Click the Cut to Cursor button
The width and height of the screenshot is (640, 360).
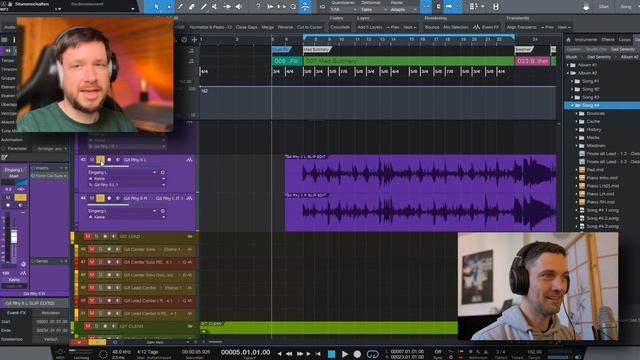(309, 27)
